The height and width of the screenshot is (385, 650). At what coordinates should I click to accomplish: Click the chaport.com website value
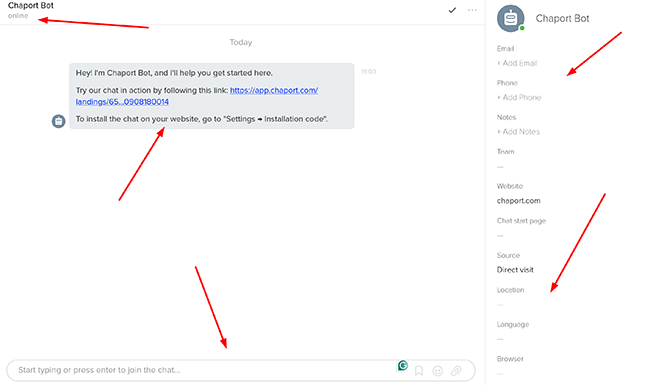(519, 201)
